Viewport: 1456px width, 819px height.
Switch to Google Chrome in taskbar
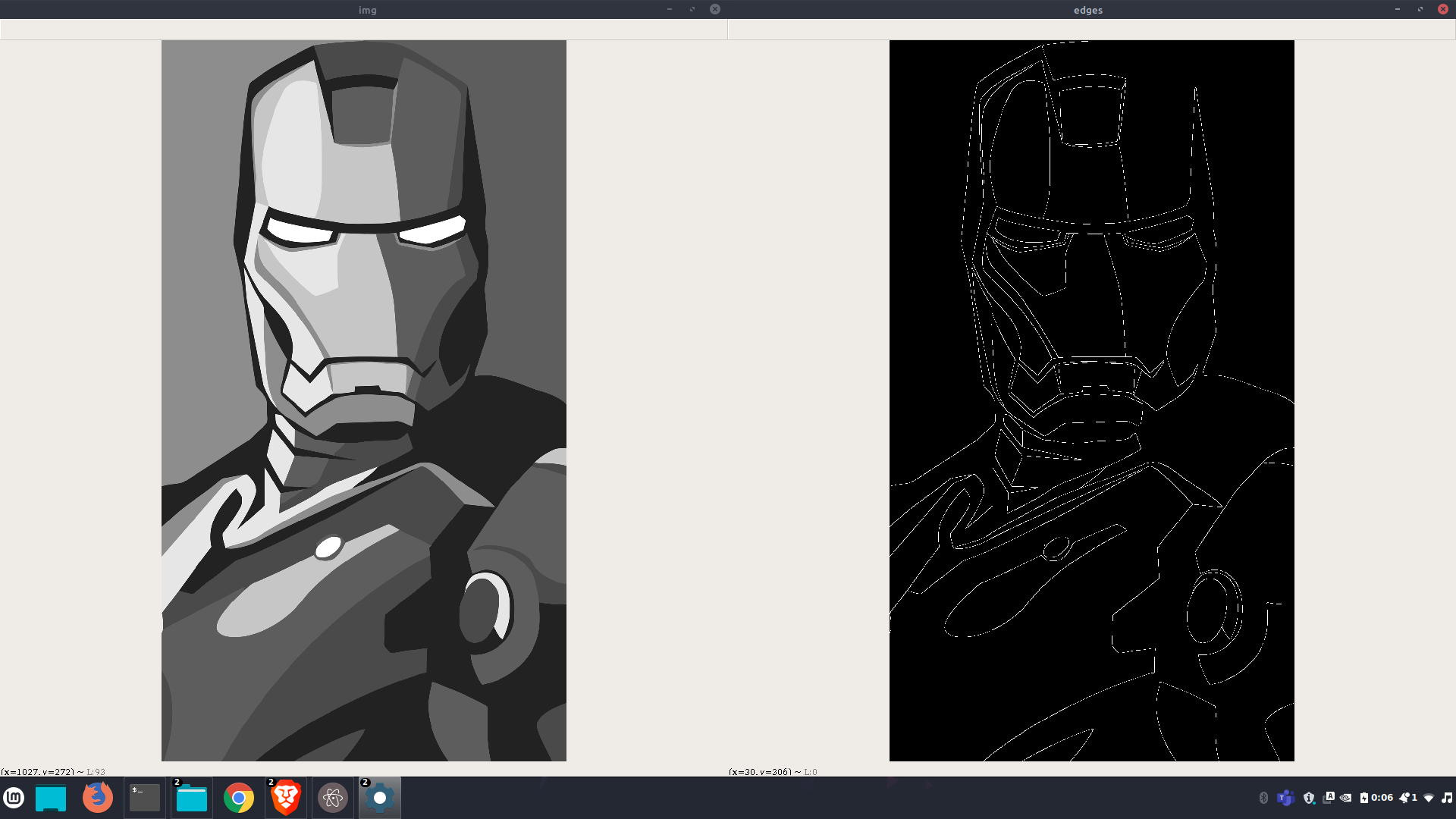point(238,798)
